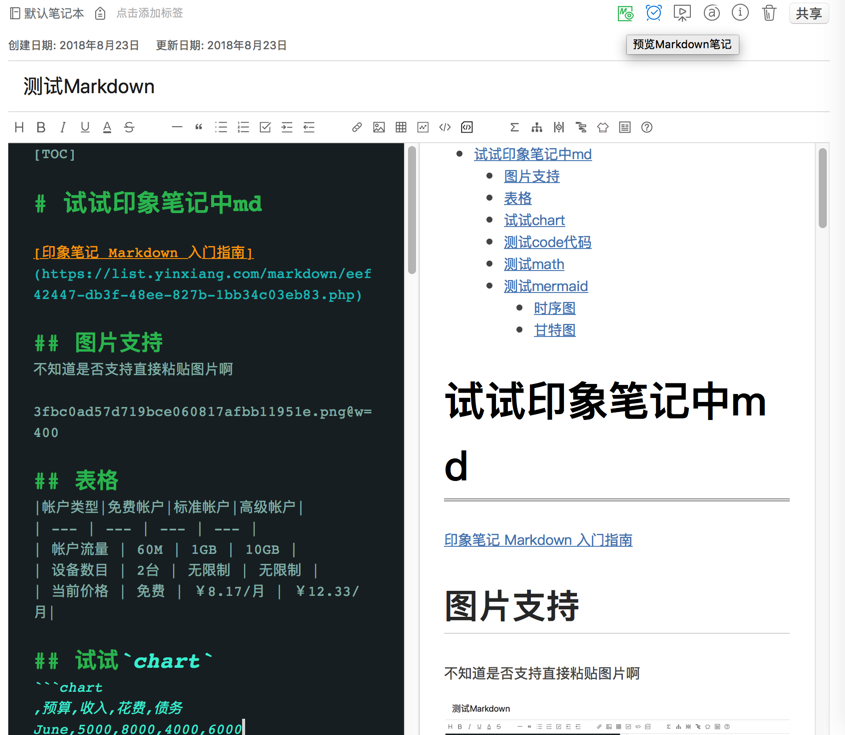Open TOC link 试试chart
The height and width of the screenshot is (735, 845).
click(534, 220)
